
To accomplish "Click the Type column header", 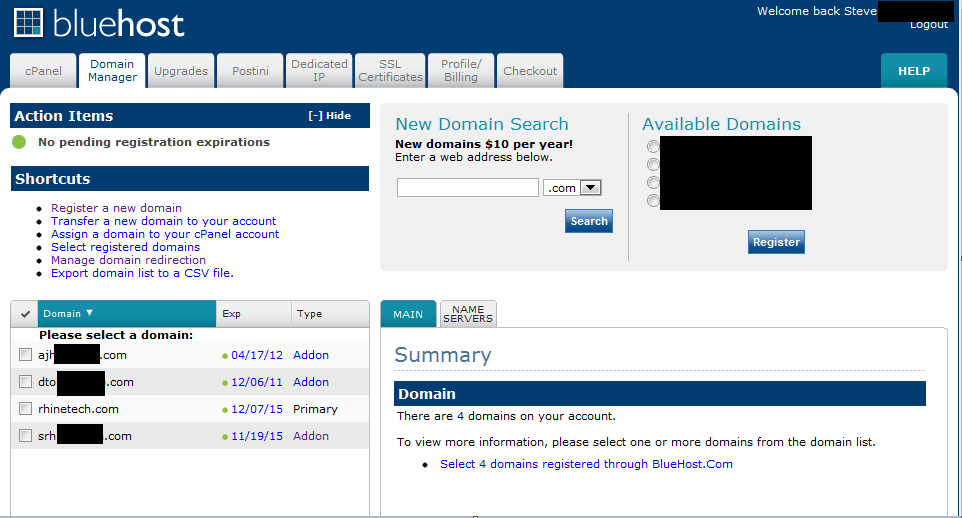I will click(330, 314).
